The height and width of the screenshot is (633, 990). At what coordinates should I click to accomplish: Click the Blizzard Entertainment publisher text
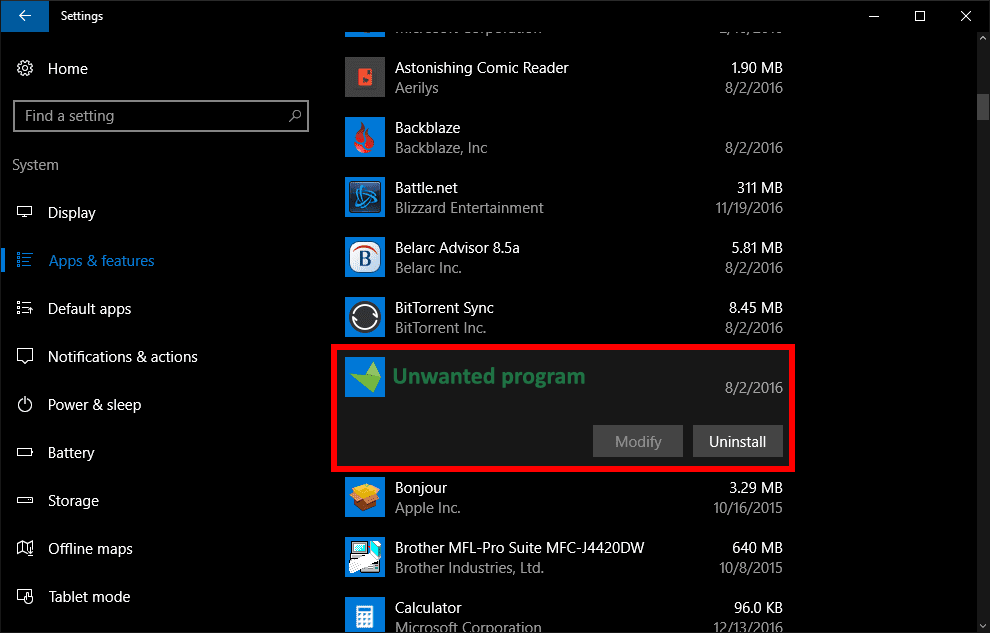point(469,208)
